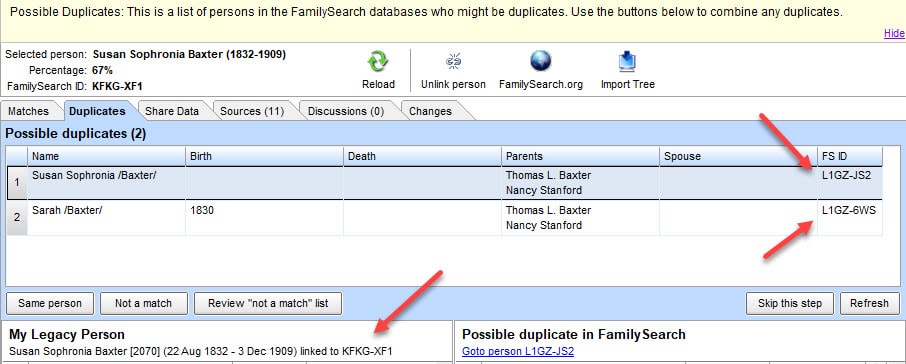Select Sarah /Baxter/ row name
The width and height of the screenshot is (906, 364).
(x=67, y=211)
